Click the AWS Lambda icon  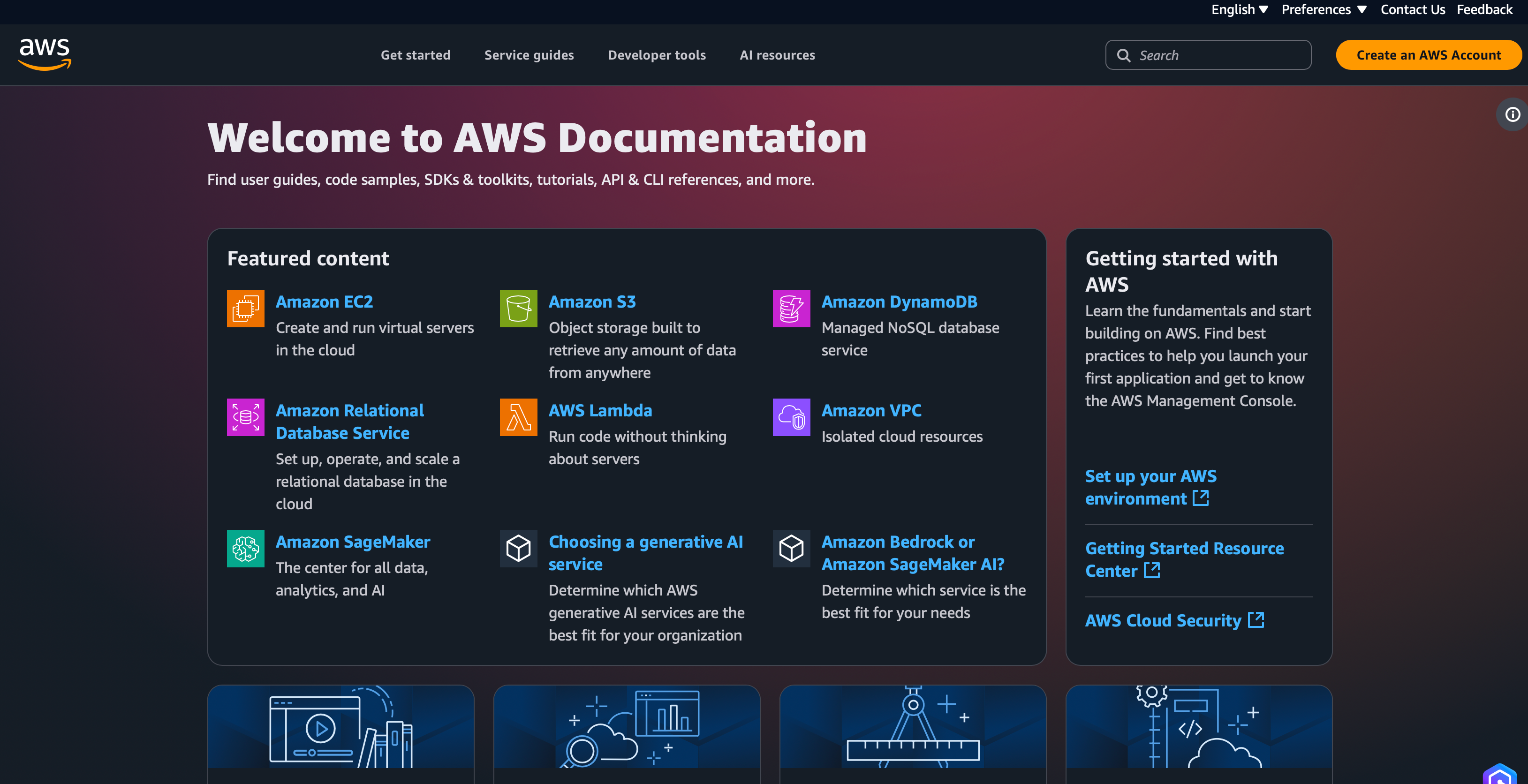[518, 417]
